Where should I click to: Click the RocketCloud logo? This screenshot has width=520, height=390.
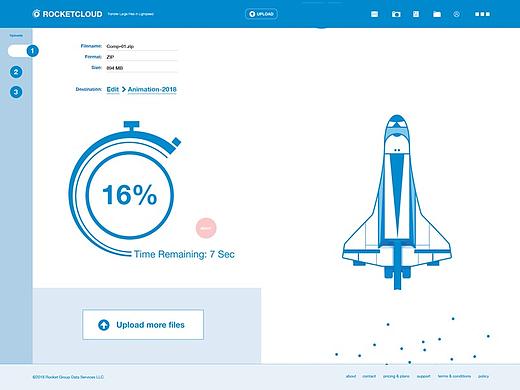click(x=67, y=14)
